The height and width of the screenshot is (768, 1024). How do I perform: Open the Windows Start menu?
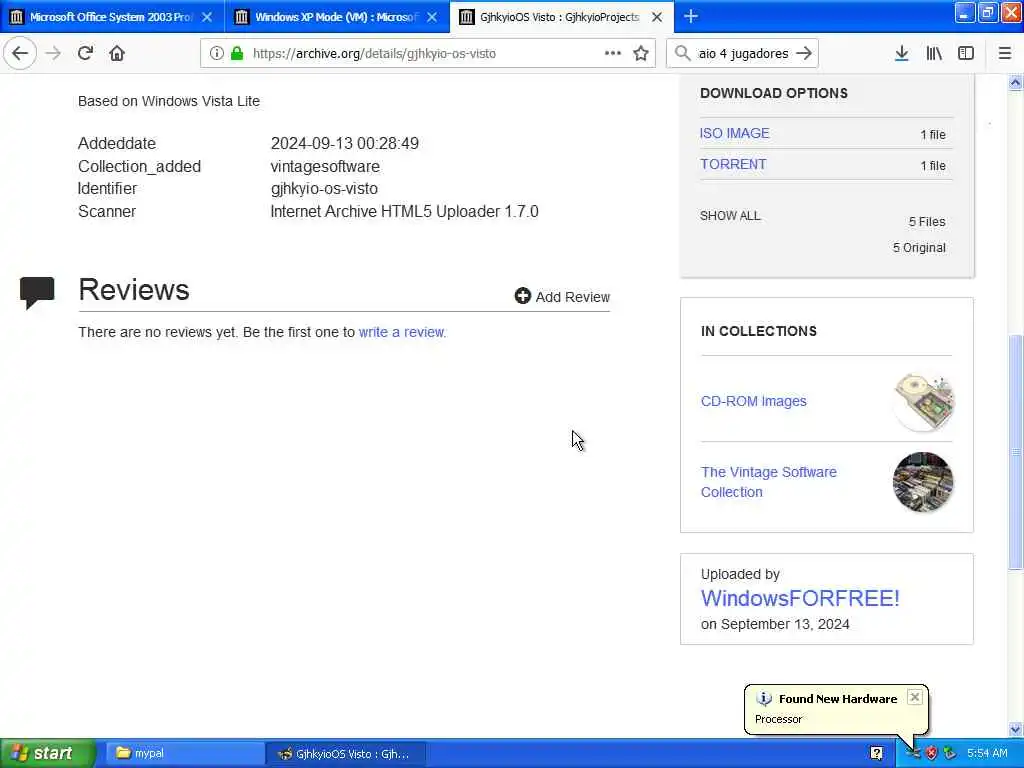point(47,753)
